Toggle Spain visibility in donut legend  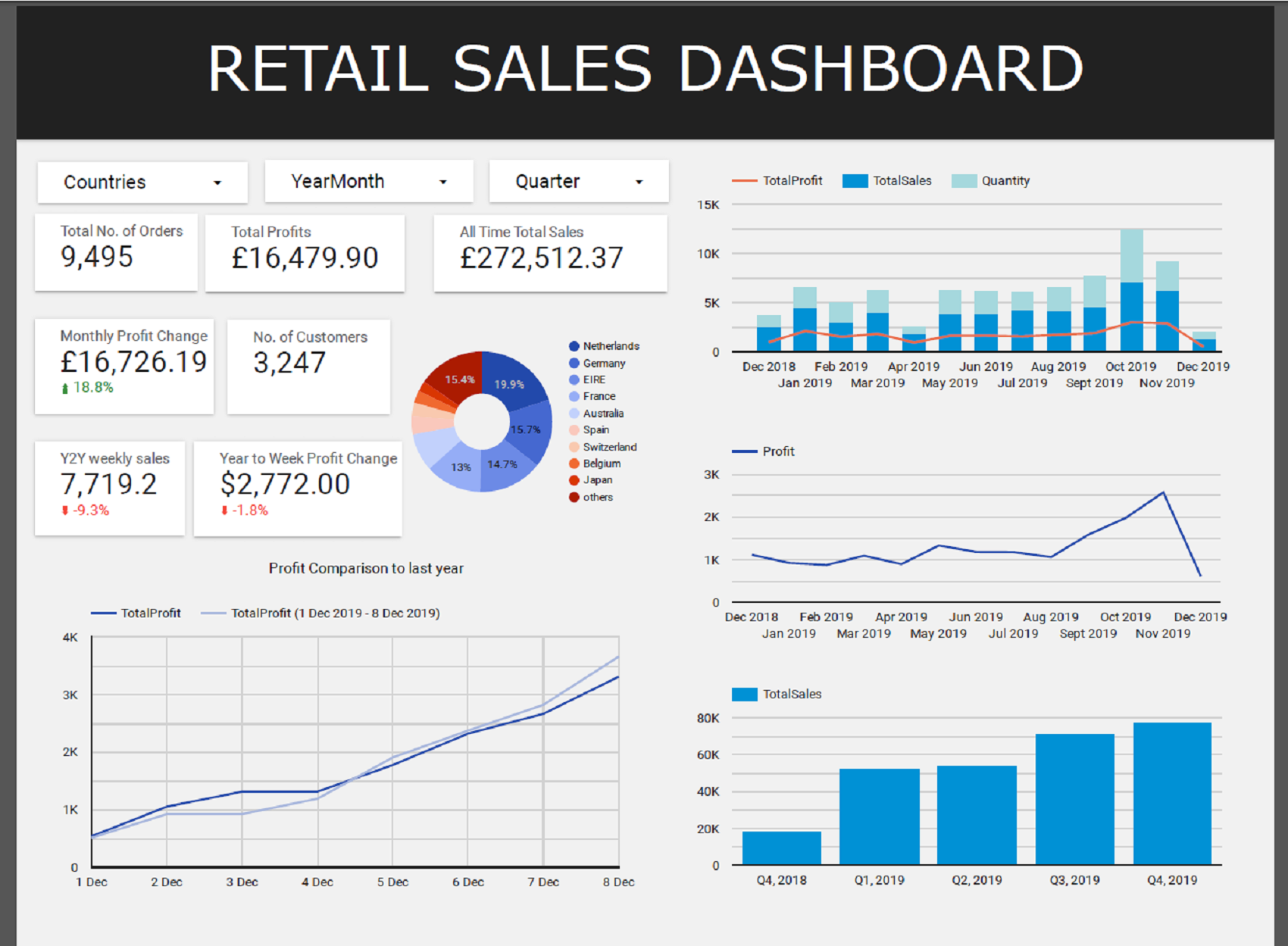(574, 429)
